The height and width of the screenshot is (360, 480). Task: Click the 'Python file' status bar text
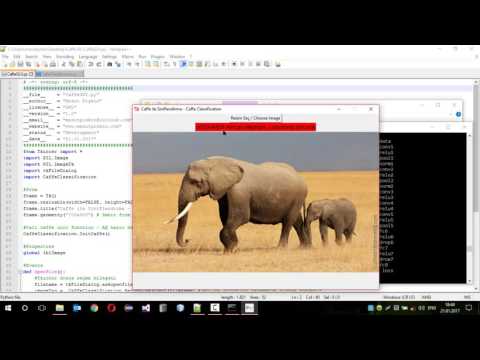pos(11,297)
